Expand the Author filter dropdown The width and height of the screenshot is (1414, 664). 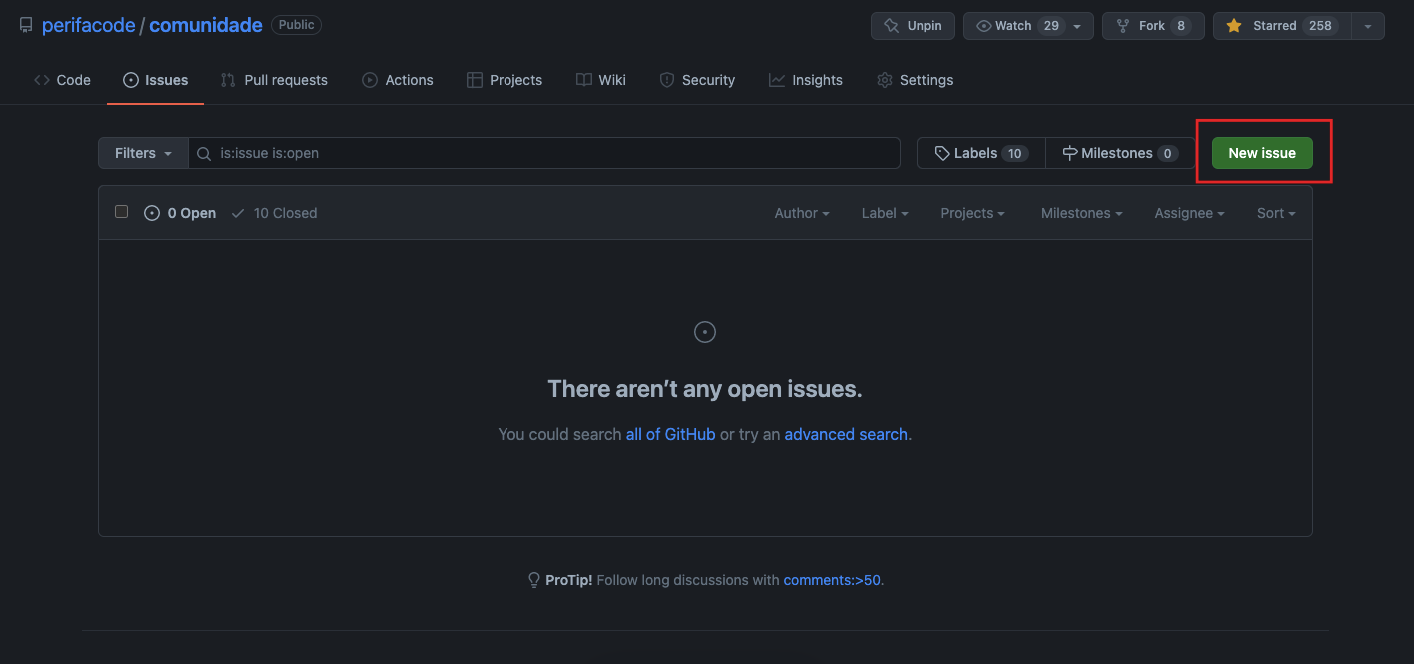coord(802,213)
